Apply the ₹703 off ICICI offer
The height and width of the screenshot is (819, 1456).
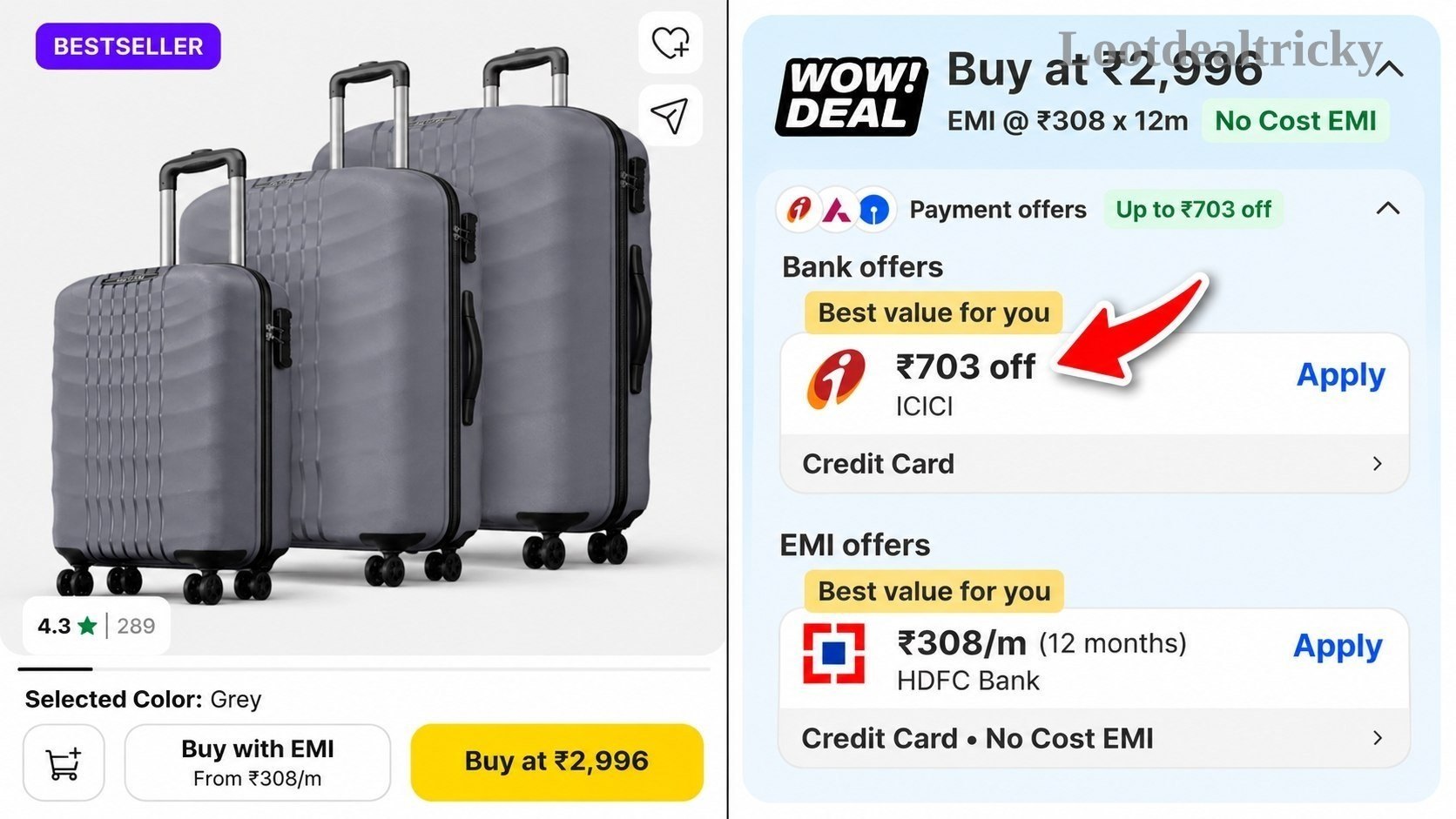tap(1340, 375)
